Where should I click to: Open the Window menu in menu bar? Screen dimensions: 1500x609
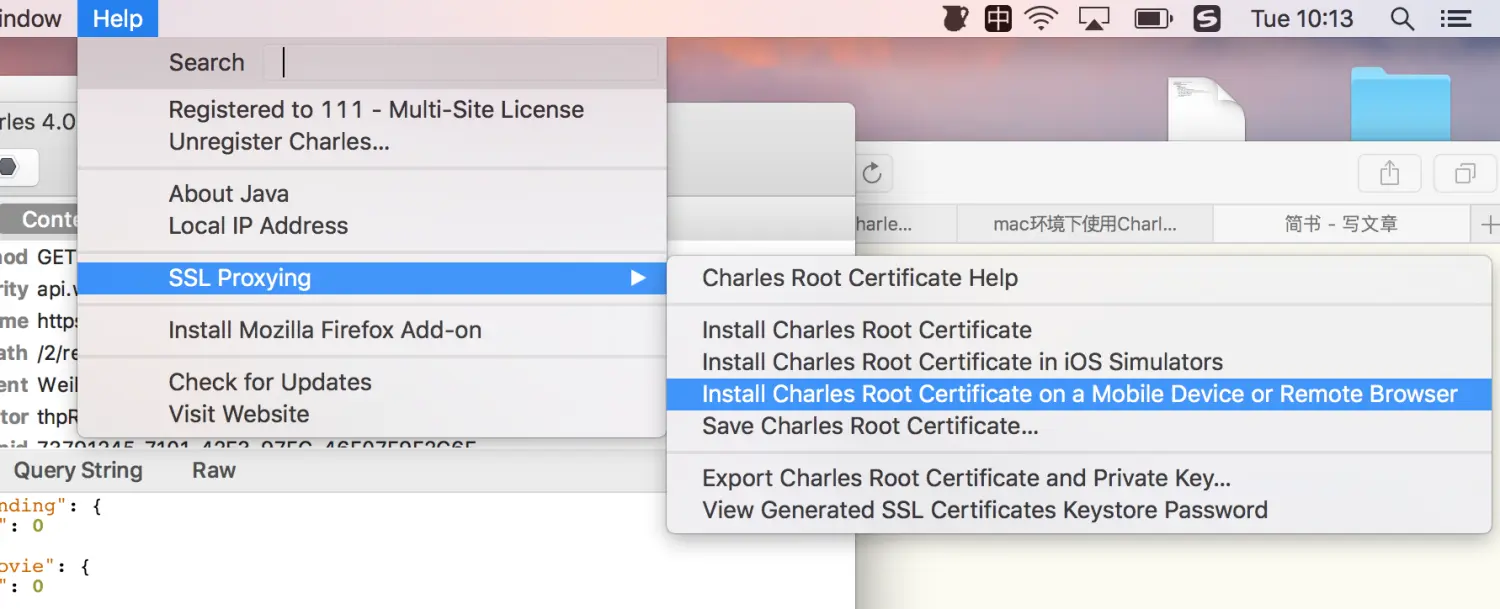(x=31, y=18)
